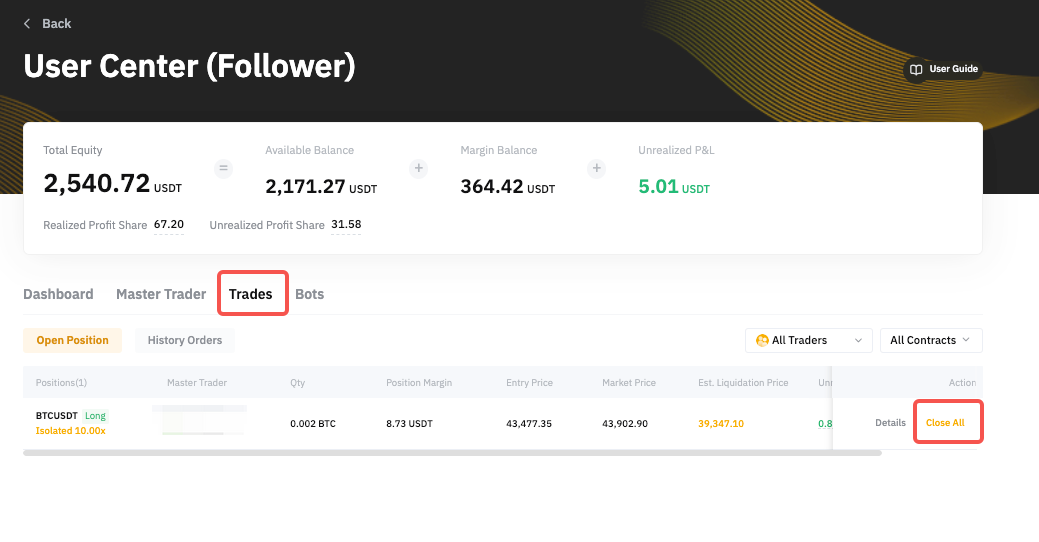1039x542 pixels.
Task: Go to the Bots tab
Action: pos(309,294)
